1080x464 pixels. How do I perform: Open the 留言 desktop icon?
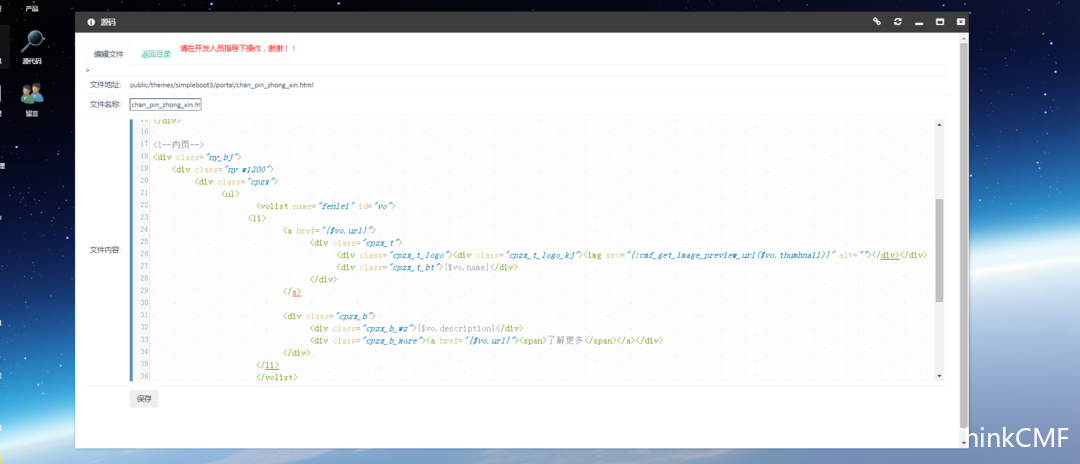(x=32, y=100)
